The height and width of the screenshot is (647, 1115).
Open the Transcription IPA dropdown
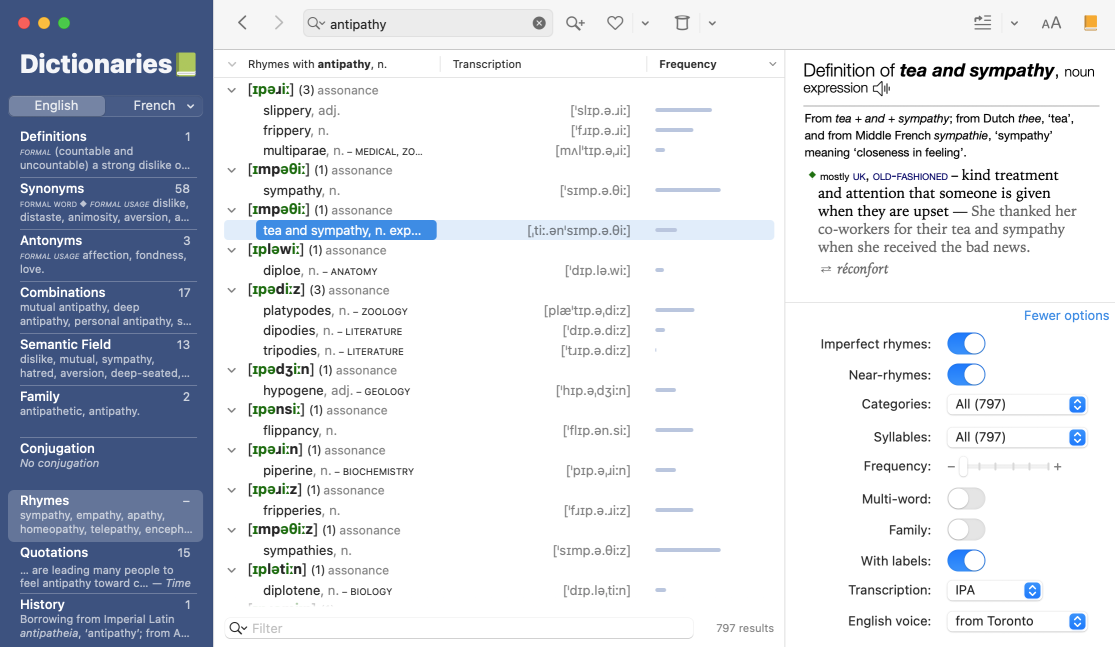pos(994,591)
